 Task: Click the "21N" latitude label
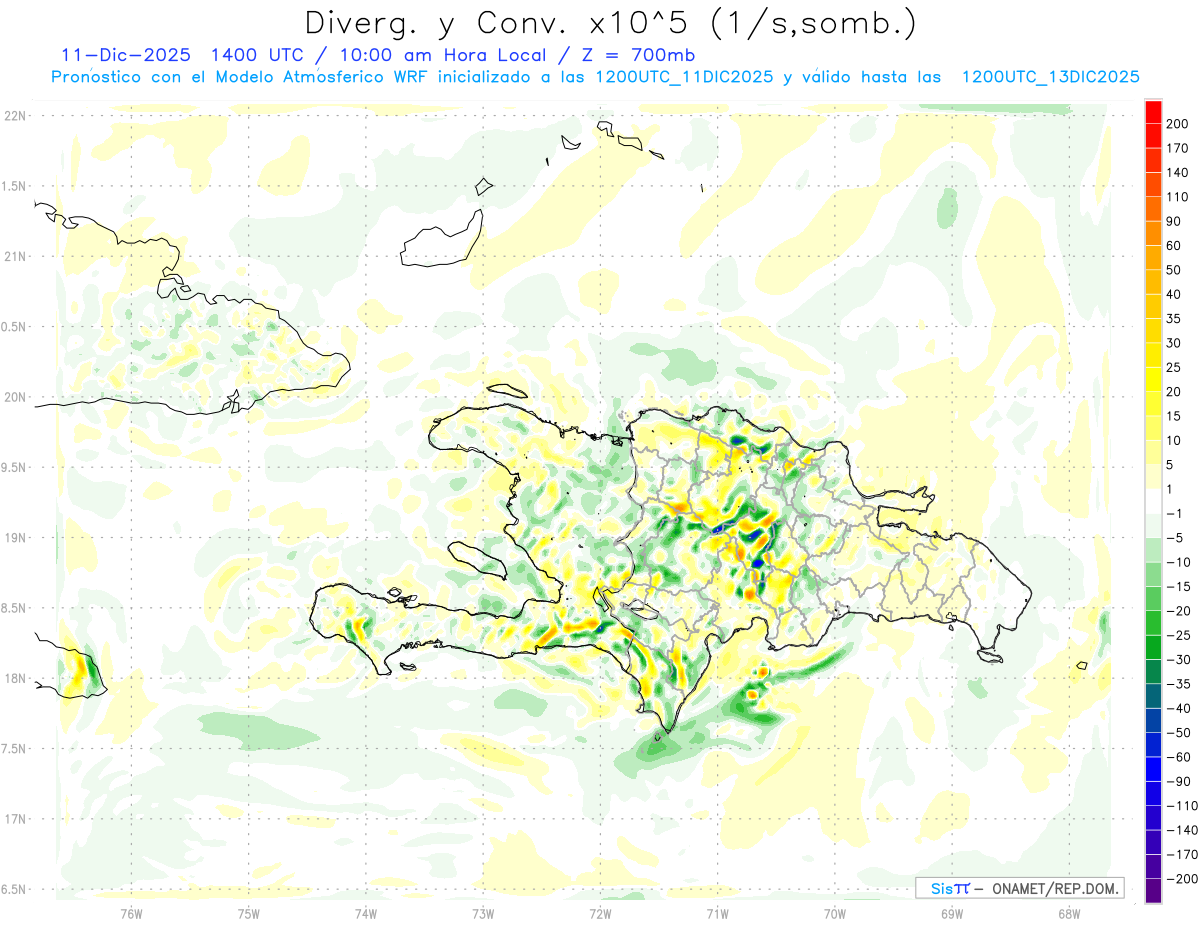(x=14, y=256)
